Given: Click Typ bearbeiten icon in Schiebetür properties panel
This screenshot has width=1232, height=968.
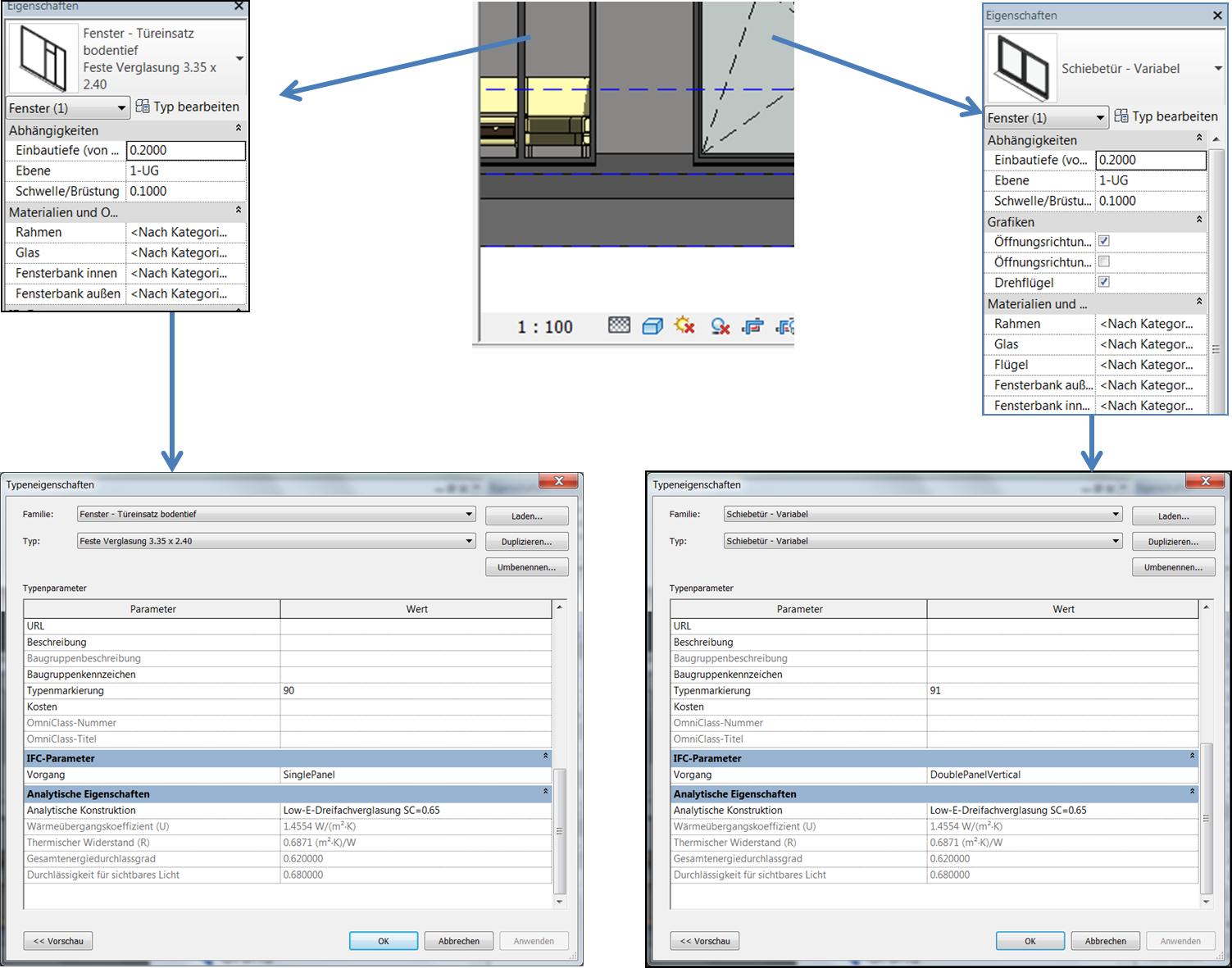Looking at the screenshot, I should tap(1121, 116).
